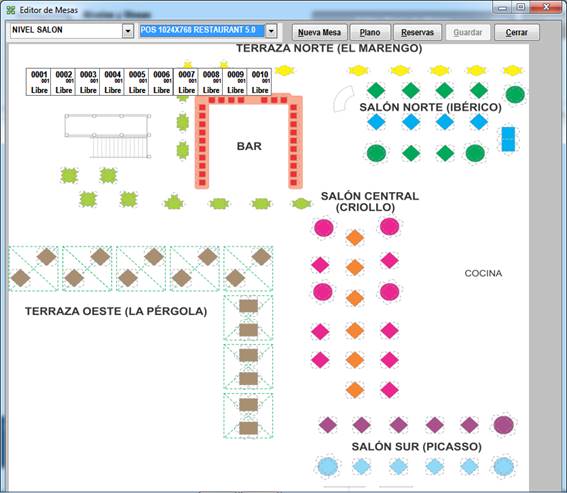567x493 pixels.
Task: Click the Cerrar button
Action: click(516, 33)
